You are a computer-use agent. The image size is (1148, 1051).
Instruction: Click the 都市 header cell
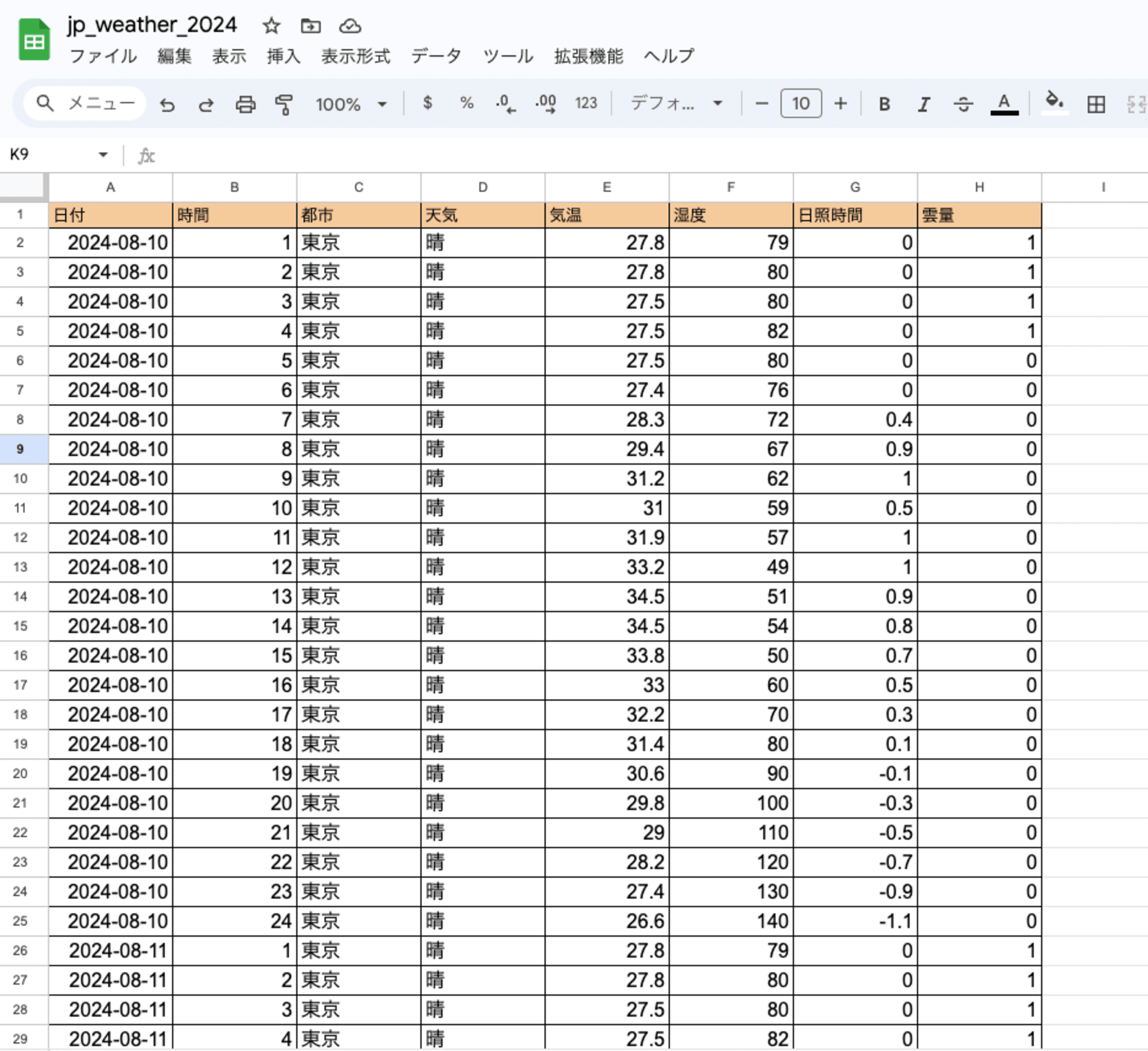coord(359,215)
